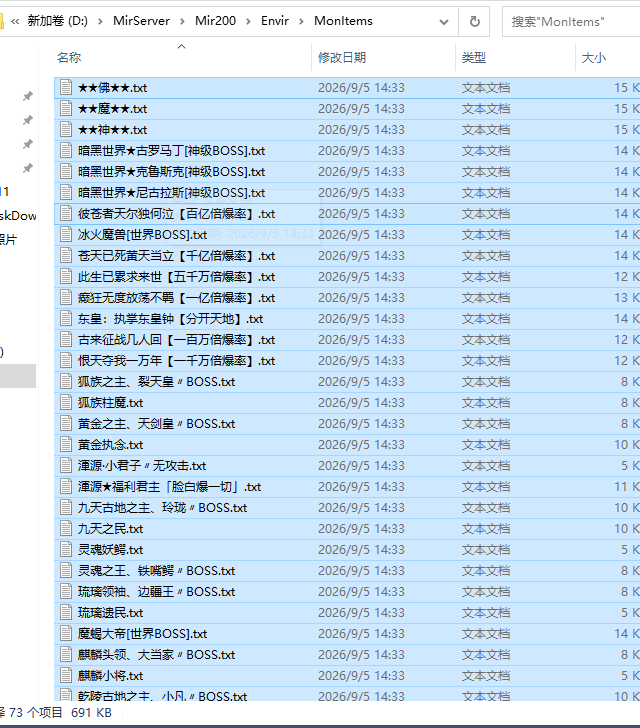Click the MonItems breadcrumb segment

click(x=343, y=21)
